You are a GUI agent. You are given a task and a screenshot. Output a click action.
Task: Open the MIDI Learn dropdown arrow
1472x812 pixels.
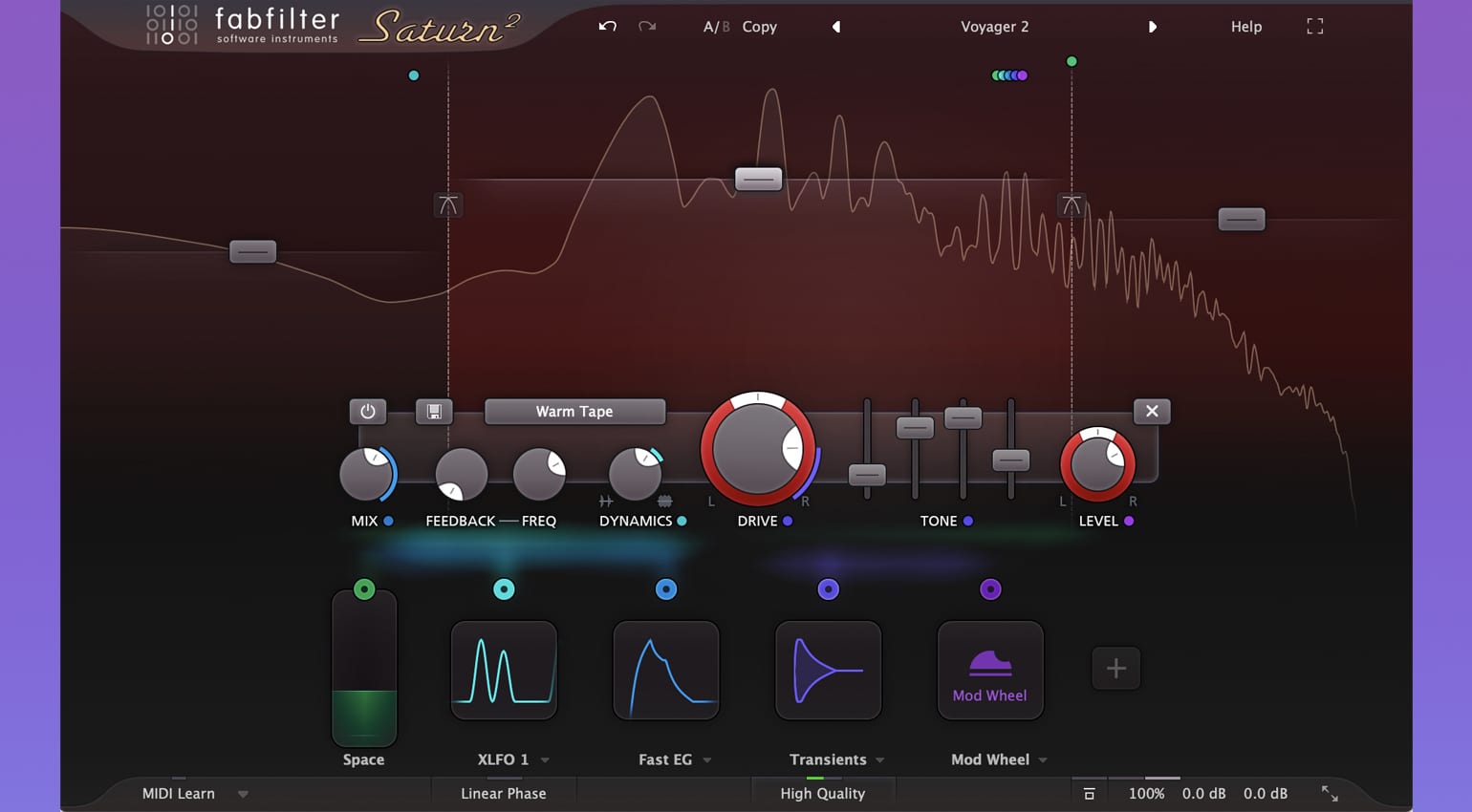pos(243,794)
